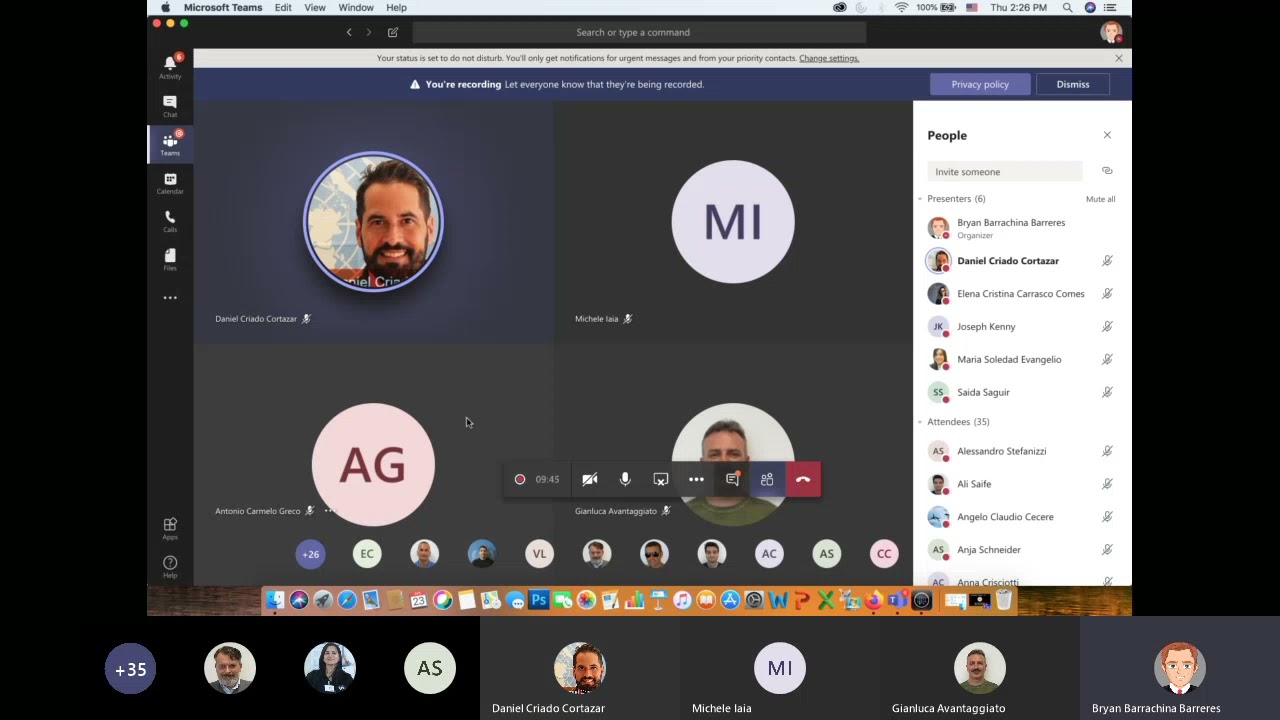Open the Trash in the Dock
Viewport: 1280px width, 720px height.
pos(1003,600)
